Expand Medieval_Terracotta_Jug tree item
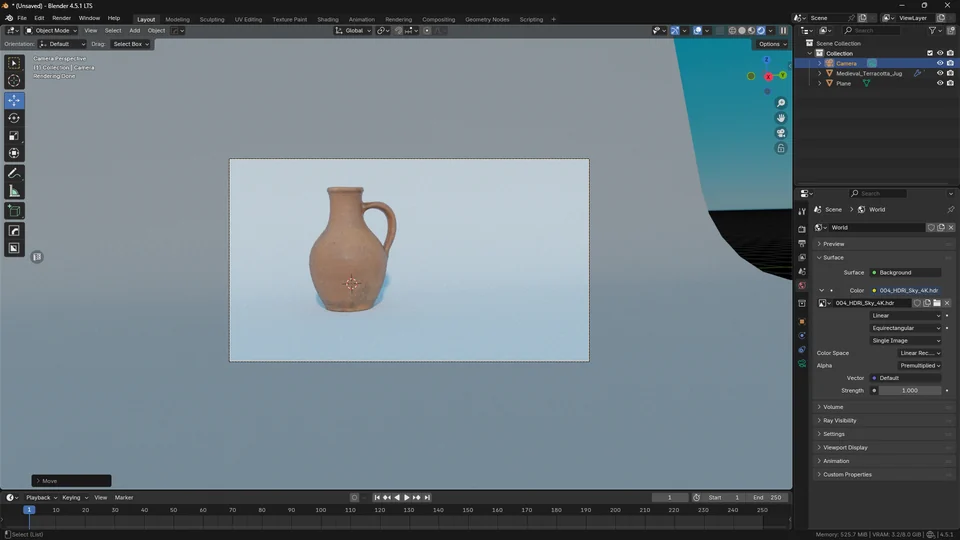 click(x=820, y=73)
